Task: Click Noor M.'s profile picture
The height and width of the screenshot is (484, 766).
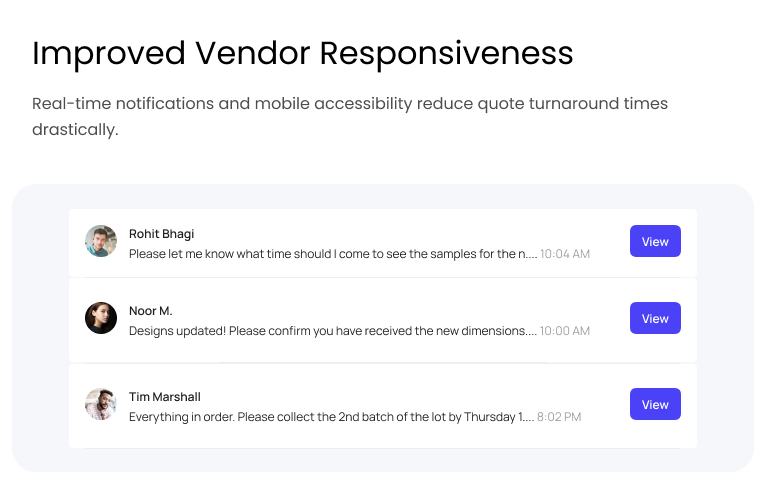Action: [101, 318]
